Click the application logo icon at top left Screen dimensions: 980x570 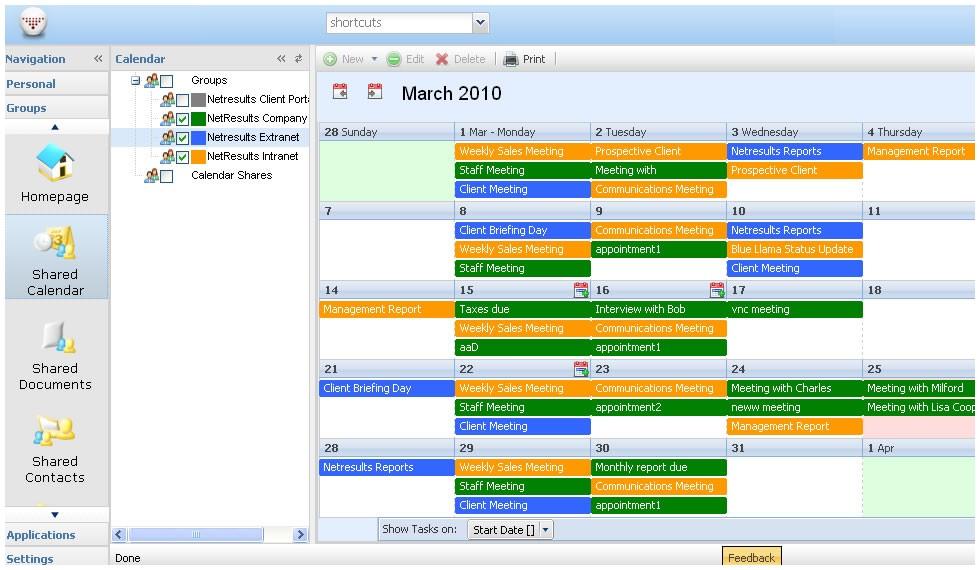pos(33,23)
